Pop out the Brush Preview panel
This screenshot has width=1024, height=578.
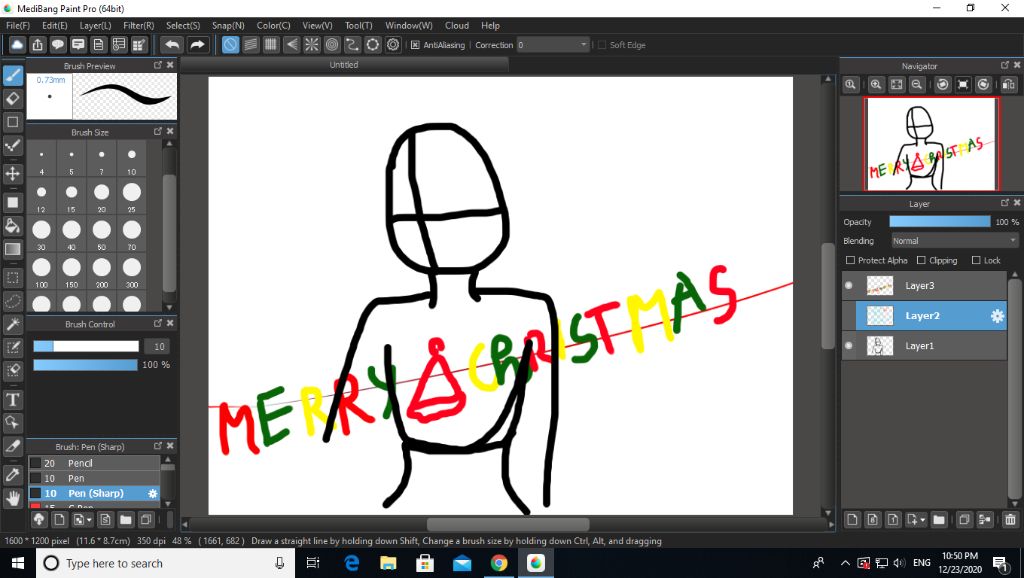[157, 65]
